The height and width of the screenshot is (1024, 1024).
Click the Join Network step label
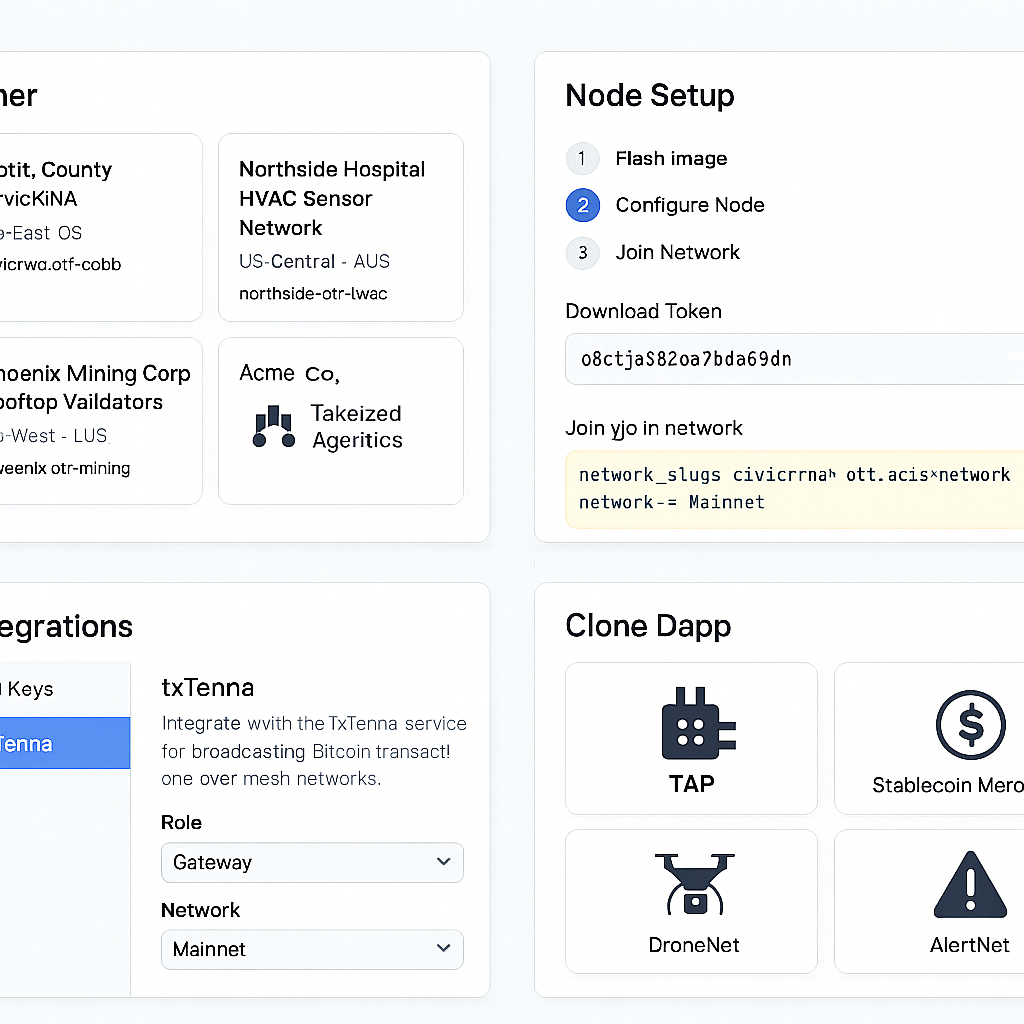(677, 252)
